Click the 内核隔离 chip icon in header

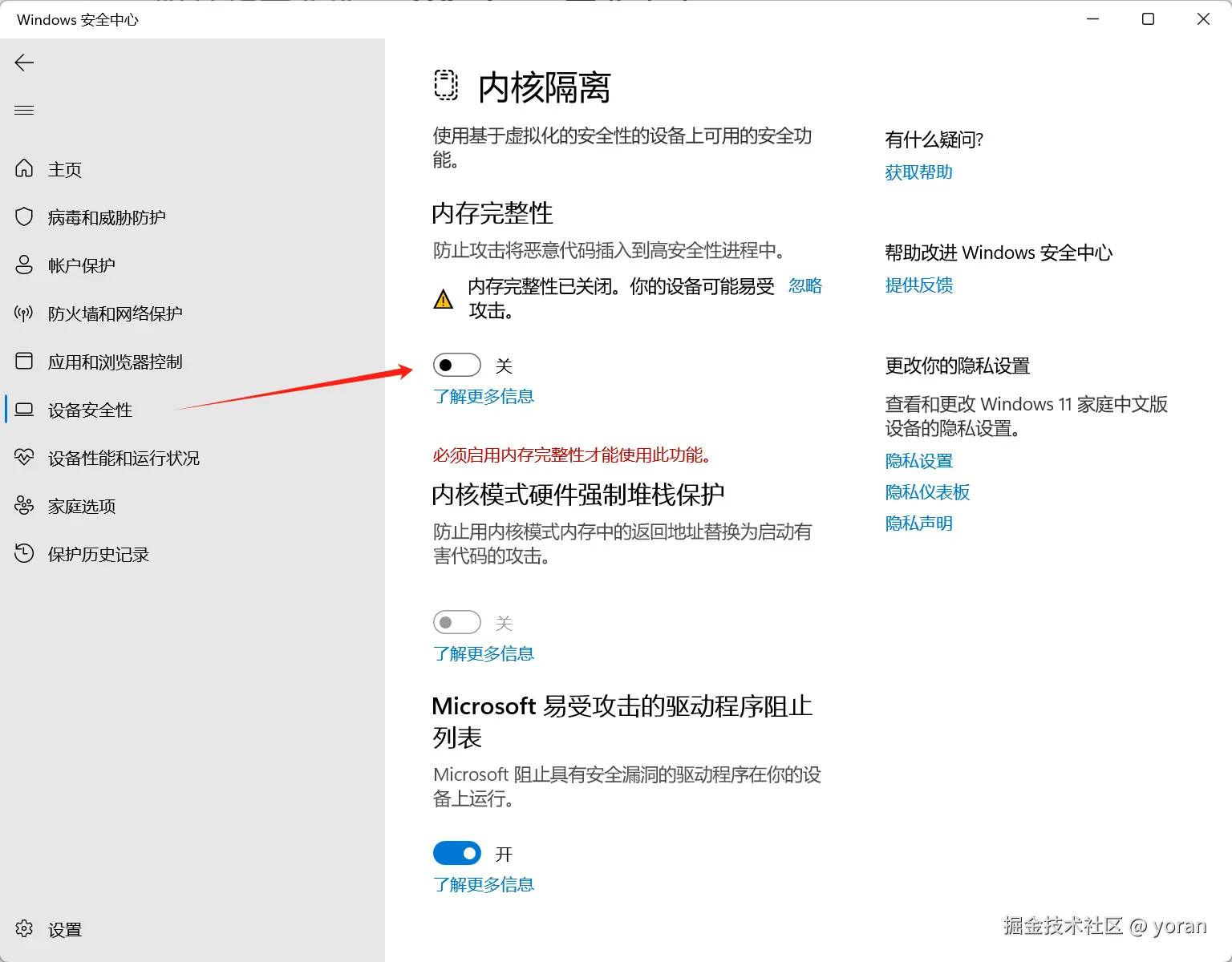coord(446,85)
